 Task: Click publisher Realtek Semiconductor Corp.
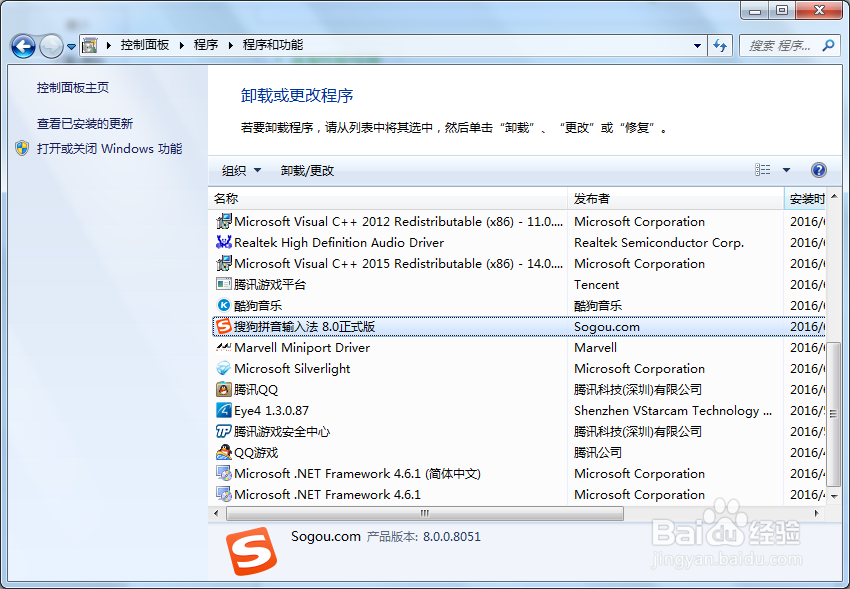(x=659, y=243)
